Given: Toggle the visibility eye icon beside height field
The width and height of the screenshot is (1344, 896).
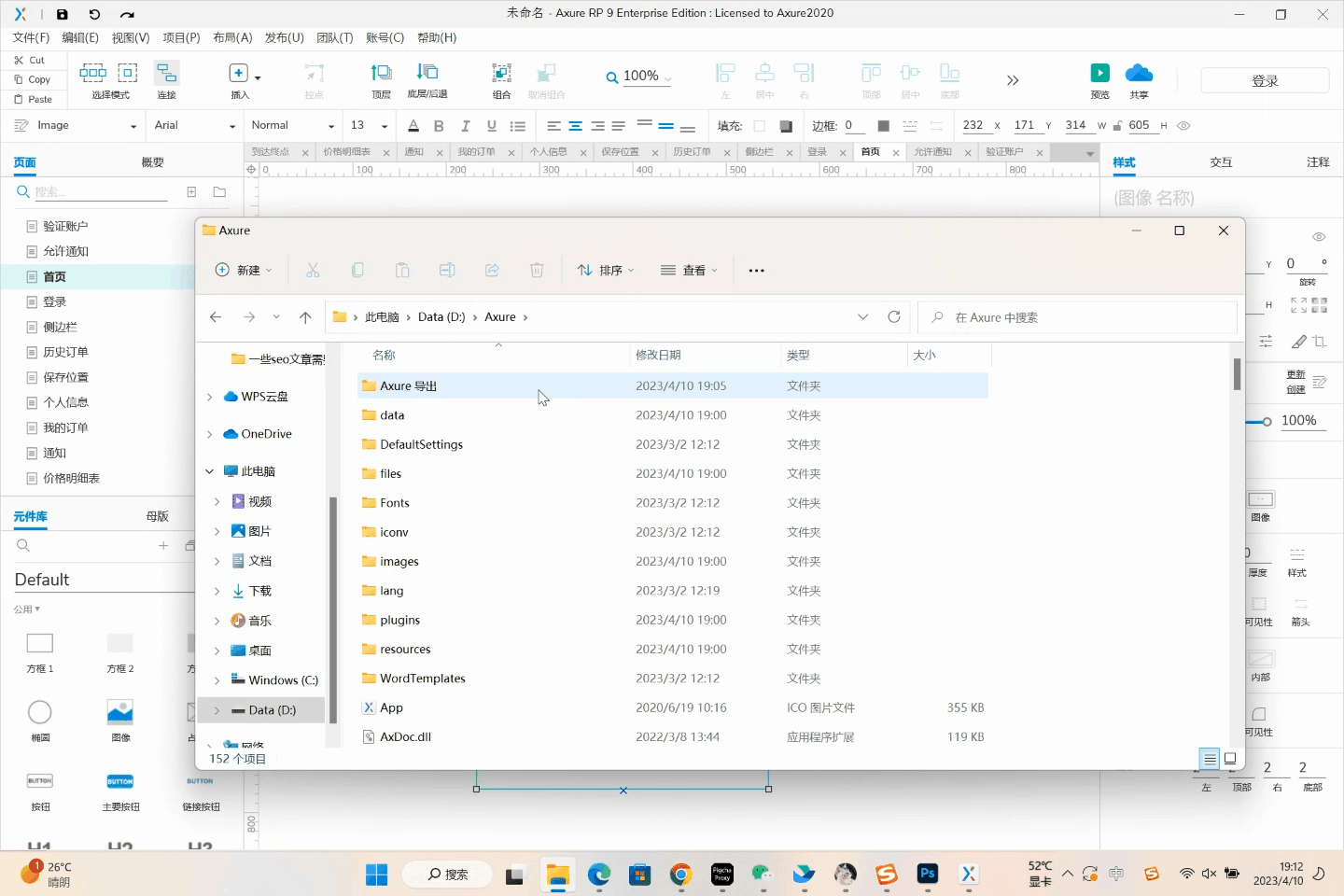Looking at the screenshot, I should 1183,126.
